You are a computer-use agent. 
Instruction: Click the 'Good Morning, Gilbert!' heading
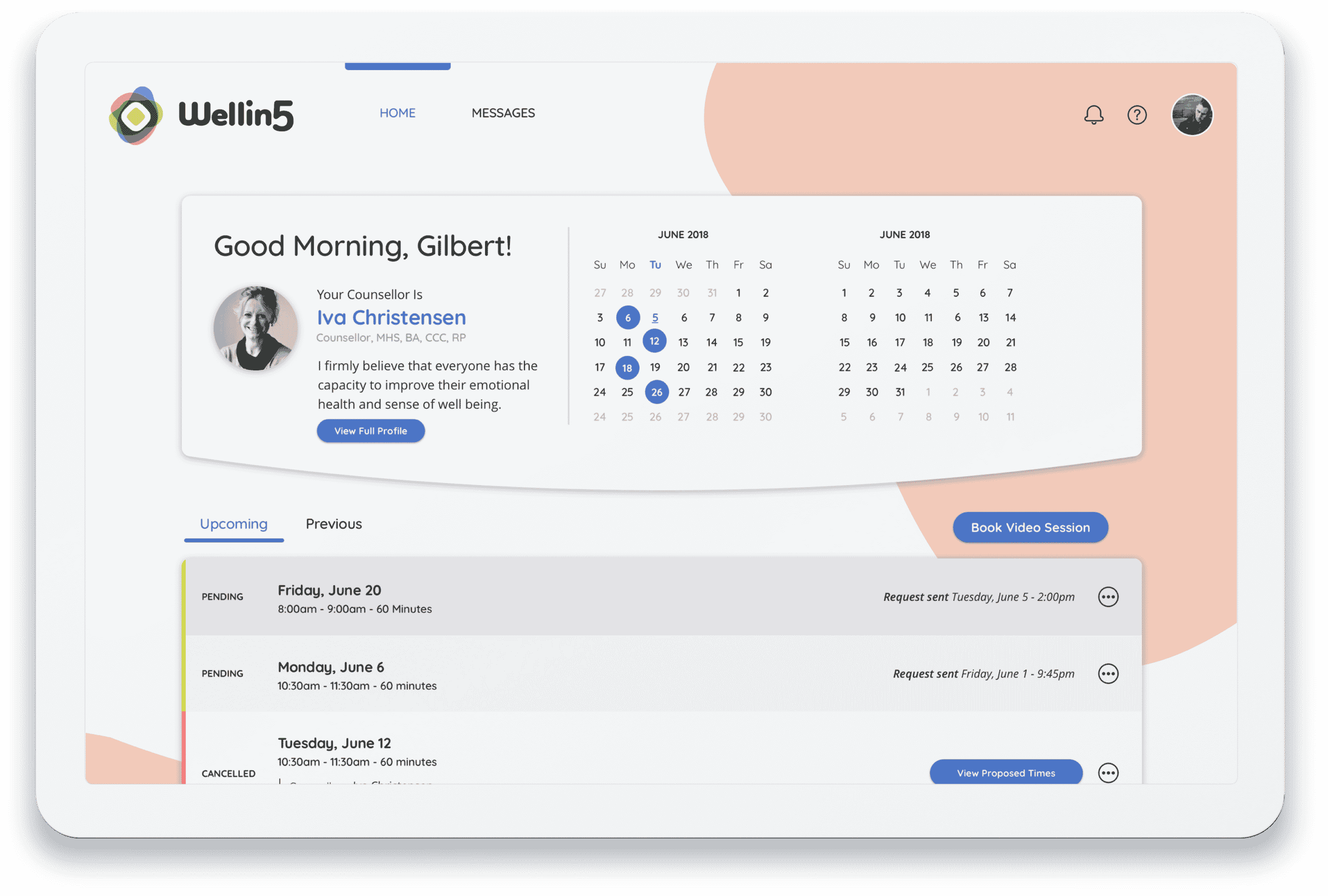coord(362,246)
